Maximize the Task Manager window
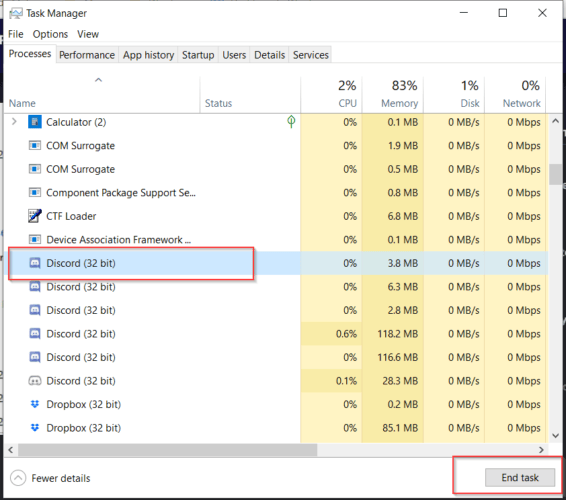This screenshot has width=566, height=500. (x=502, y=13)
